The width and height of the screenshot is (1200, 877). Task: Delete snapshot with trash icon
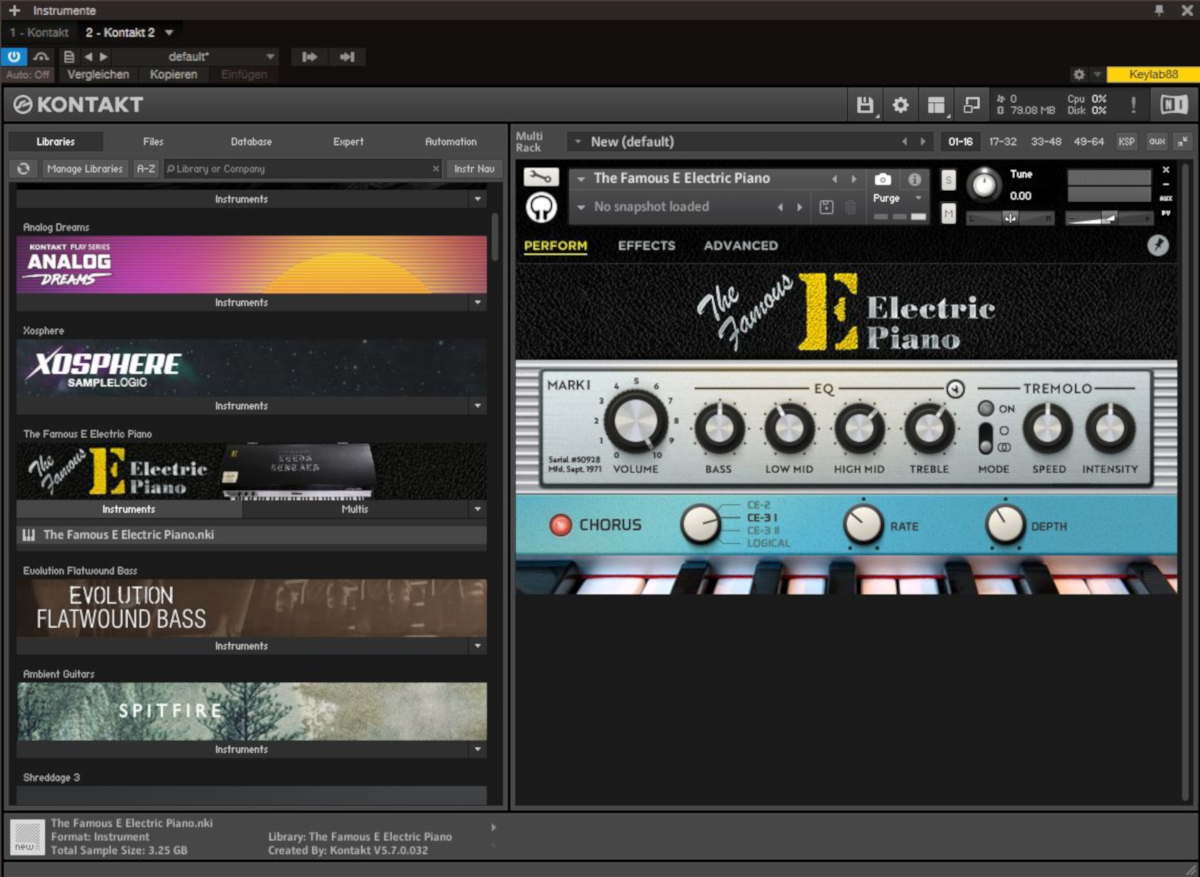coord(850,207)
